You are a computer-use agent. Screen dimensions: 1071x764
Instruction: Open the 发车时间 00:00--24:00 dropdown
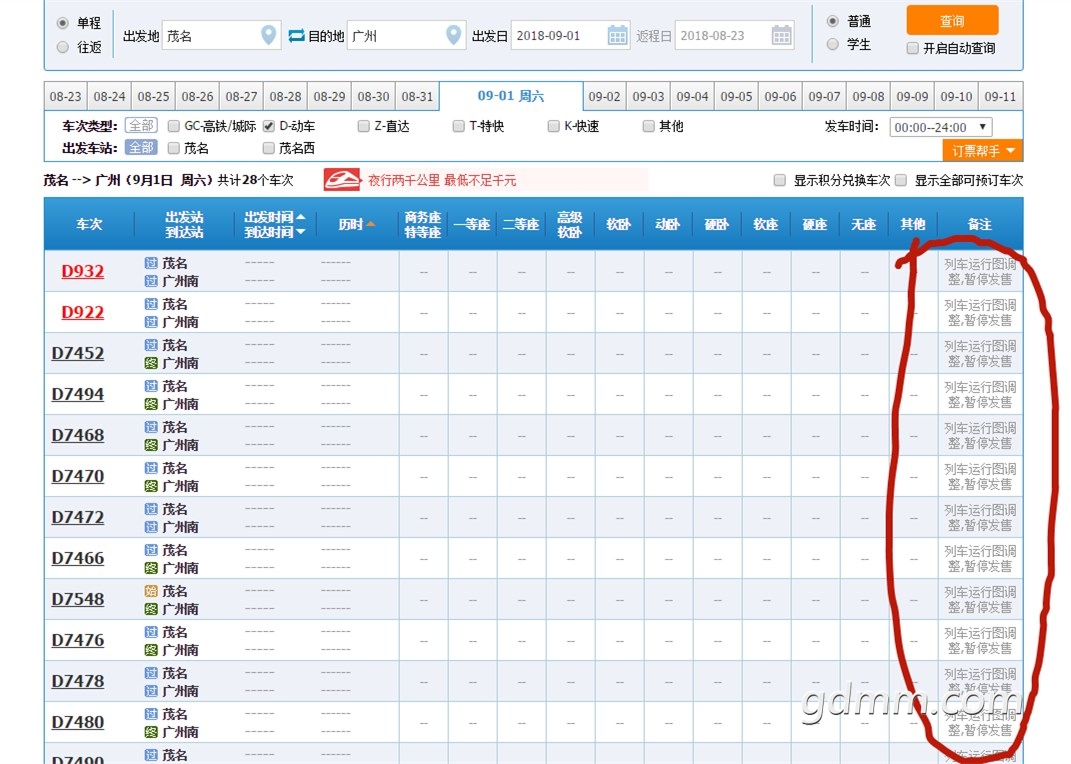point(941,127)
